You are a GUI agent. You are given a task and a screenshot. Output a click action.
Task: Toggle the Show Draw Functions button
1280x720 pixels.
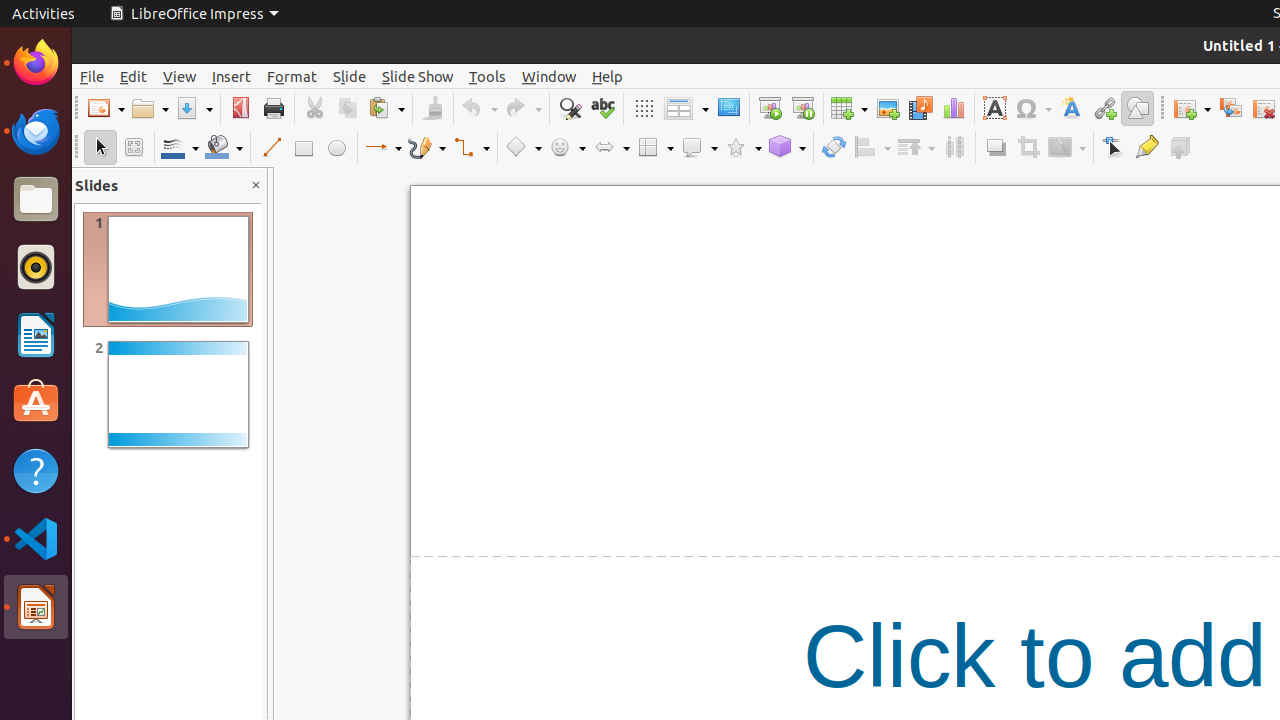1138,108
